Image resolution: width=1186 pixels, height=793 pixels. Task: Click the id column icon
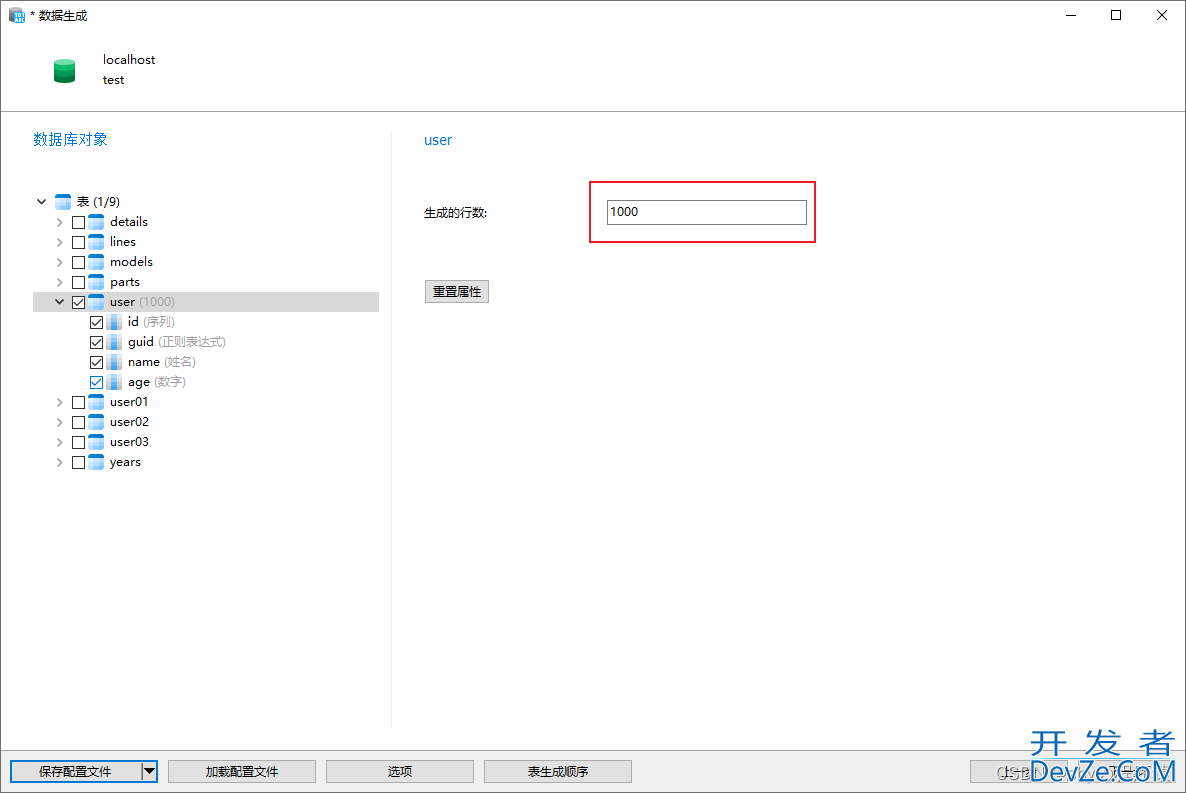click(x=114, y=322)
